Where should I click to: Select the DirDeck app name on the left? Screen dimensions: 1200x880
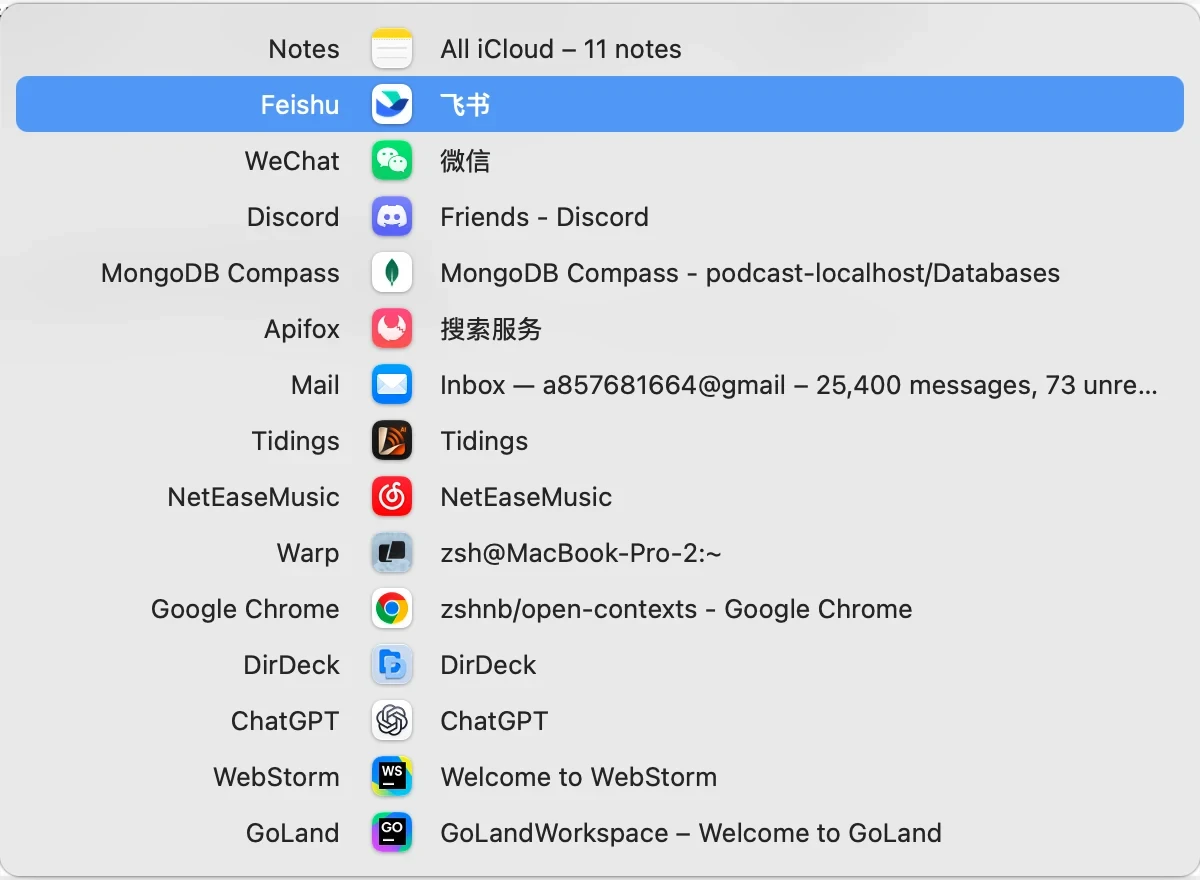(292, 665)
